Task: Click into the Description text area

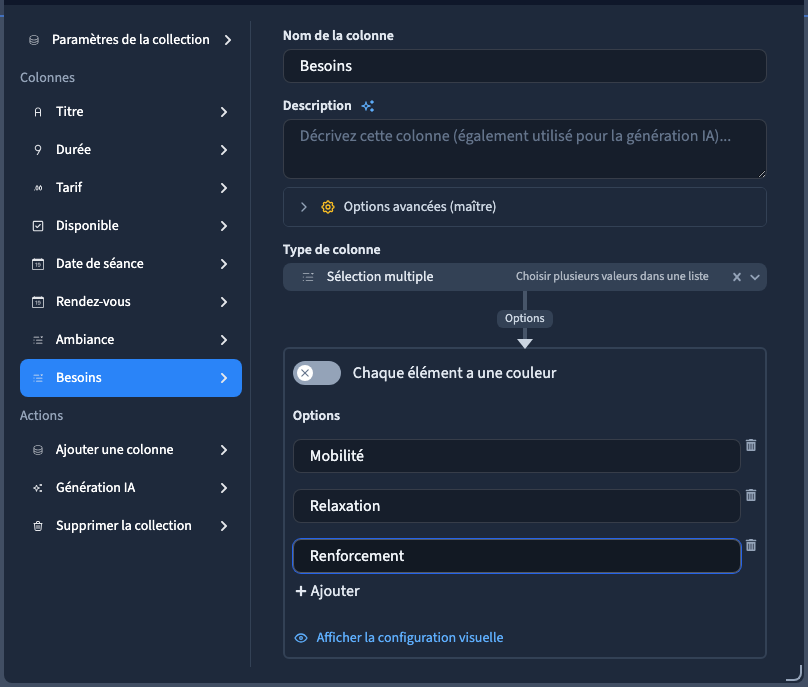Action: point(525,149)
